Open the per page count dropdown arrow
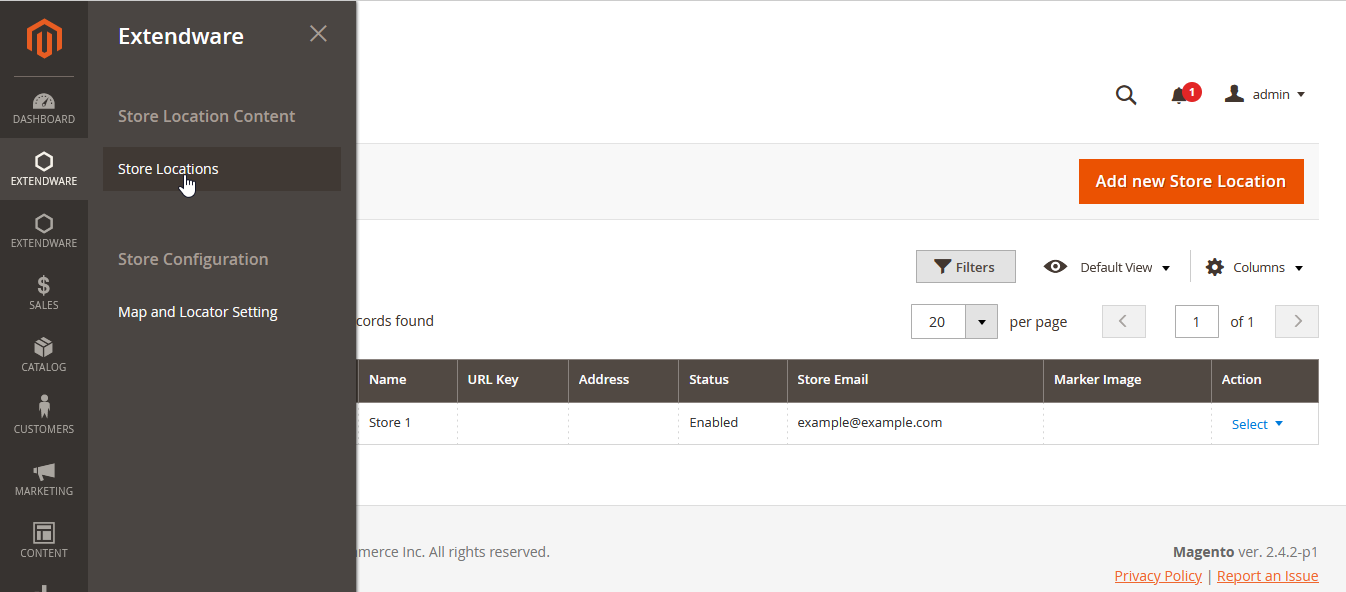This screenshot has width=1346, height=592. pyautogui.click(x=981, y=322)
